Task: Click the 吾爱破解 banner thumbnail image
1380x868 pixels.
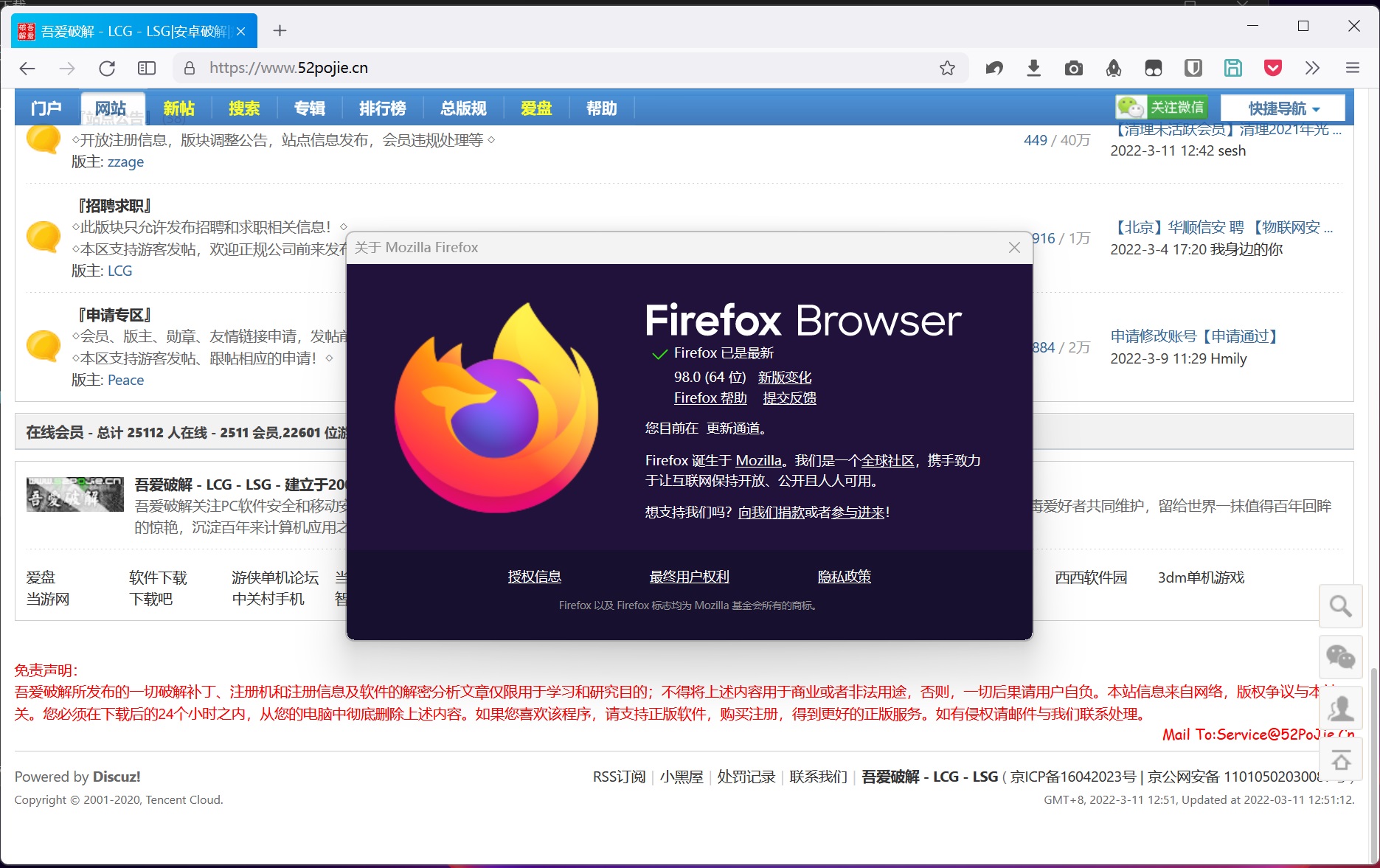Action: pyautogui.click(x=75, y=494)
